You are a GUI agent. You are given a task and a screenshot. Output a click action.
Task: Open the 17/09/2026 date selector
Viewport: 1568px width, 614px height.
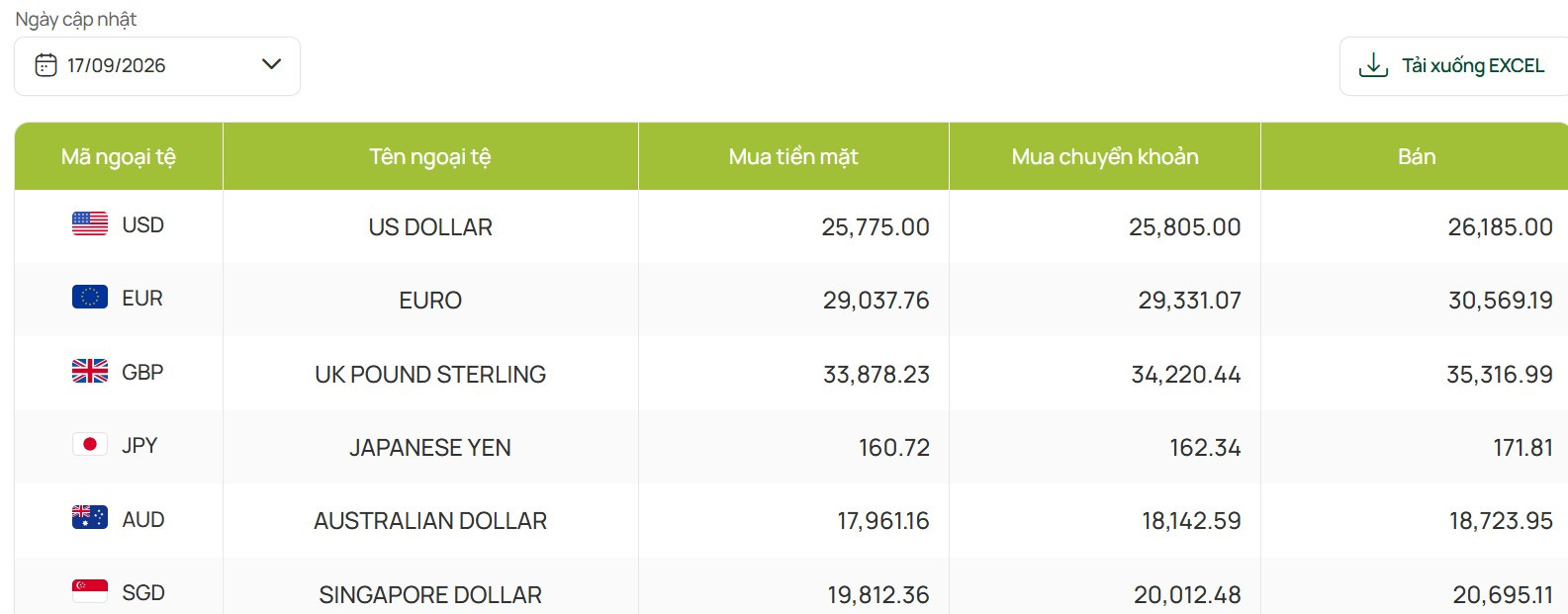click(x=156, y=66)
